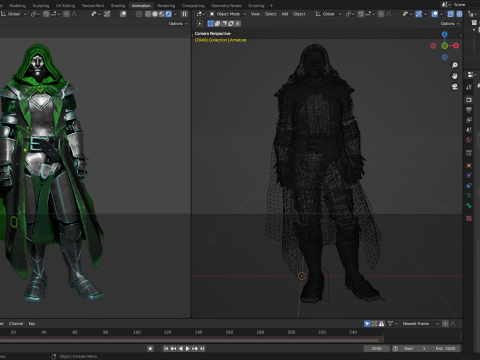The width and height of the screenshot is (480, 360).
Task: Toggle Only Show Selected in timeline header
Action: pyautogui.click(x=367, y=324)
